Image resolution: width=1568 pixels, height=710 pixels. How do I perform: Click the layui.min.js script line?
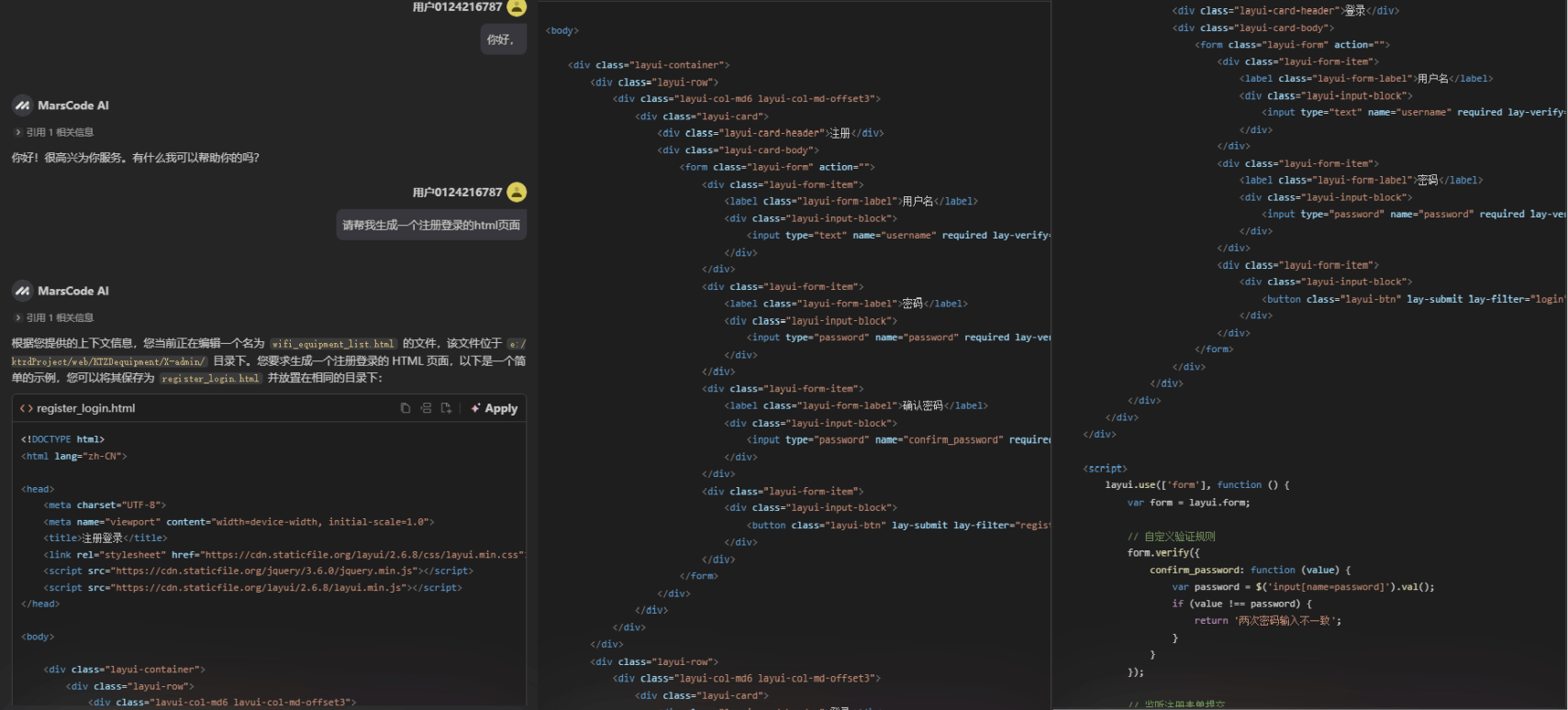(252, 588)
